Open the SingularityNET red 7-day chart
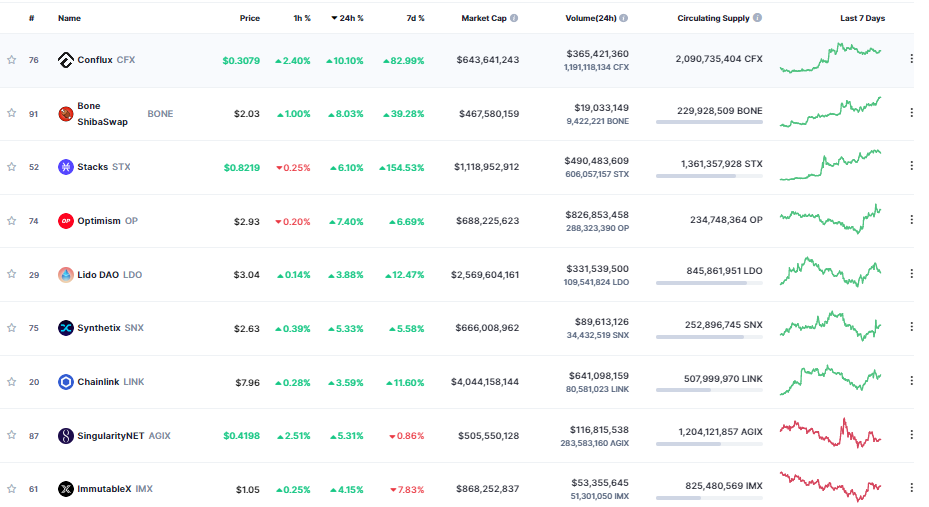The image size is (929, 507). pyautogui.click(x=830, y=433)
